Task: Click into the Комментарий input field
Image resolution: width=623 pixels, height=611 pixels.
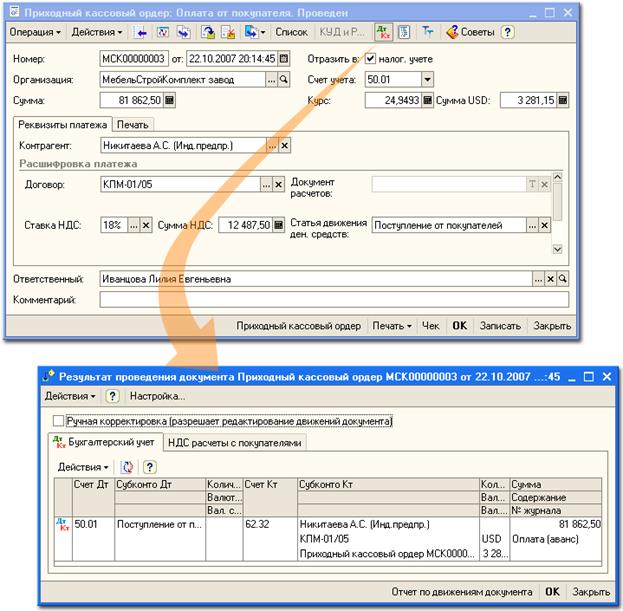Action: 334,299
